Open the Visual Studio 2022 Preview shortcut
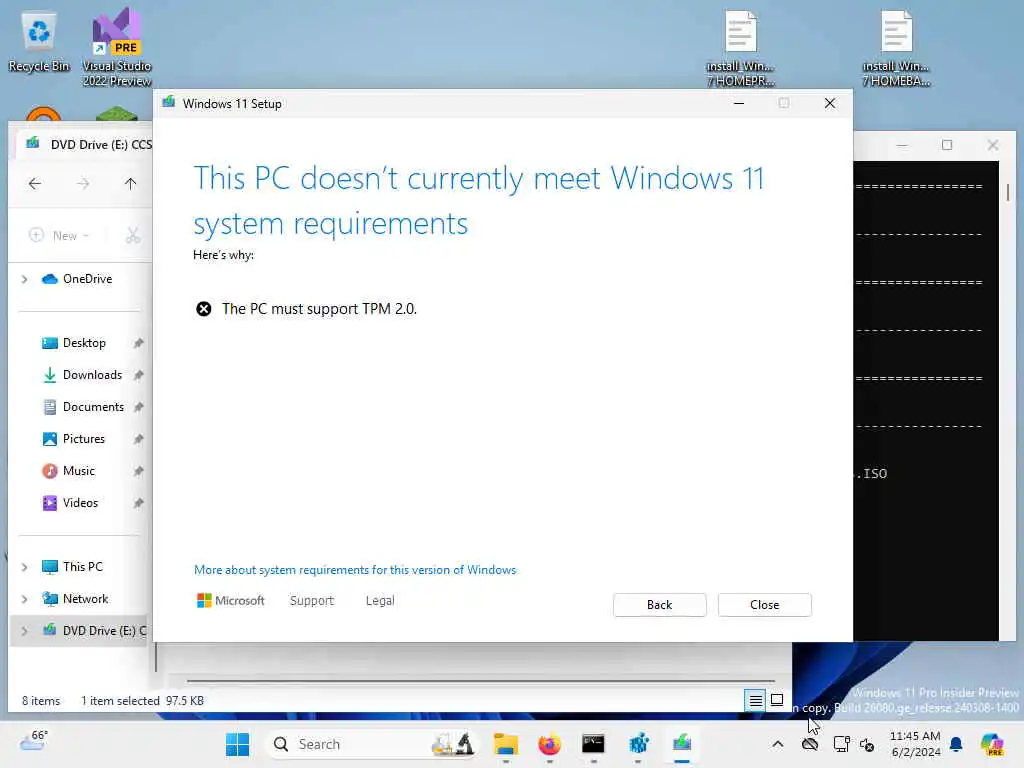The height and width of the screenshot is (768, 1024). point(117,47)
